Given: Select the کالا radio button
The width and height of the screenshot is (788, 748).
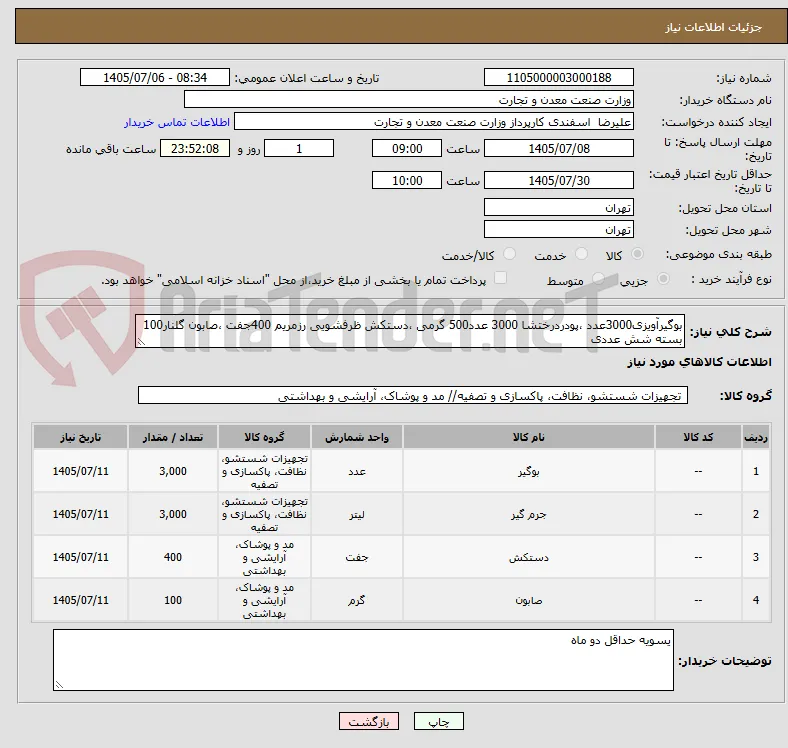Looking at the screenshot, I should [637, 254].
